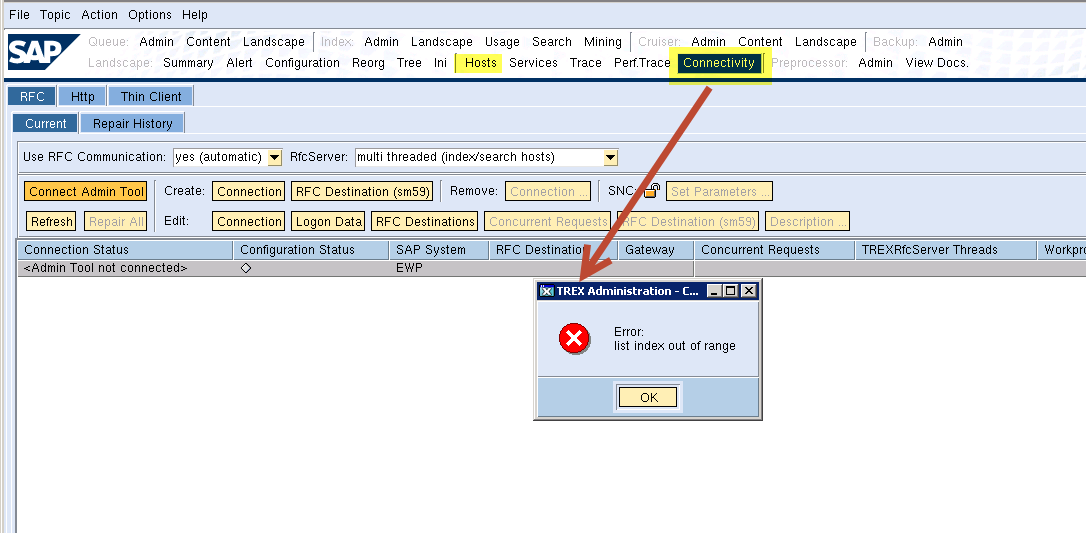Open Queue Admin view
The height and width of the screenshot is (533, 1086).
(x=157, y=42)
